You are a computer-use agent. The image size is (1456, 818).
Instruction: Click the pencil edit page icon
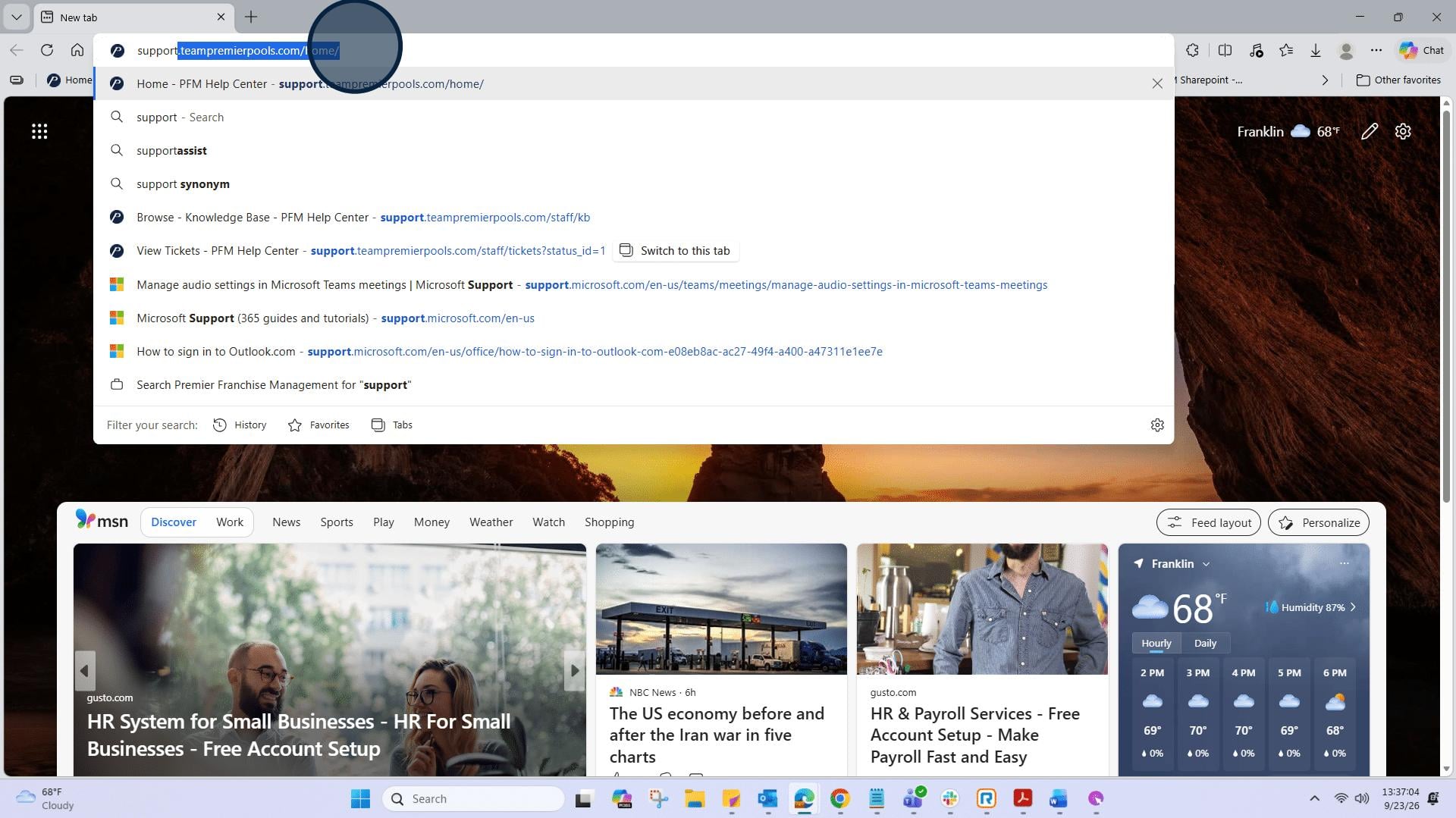point(1370,131)
